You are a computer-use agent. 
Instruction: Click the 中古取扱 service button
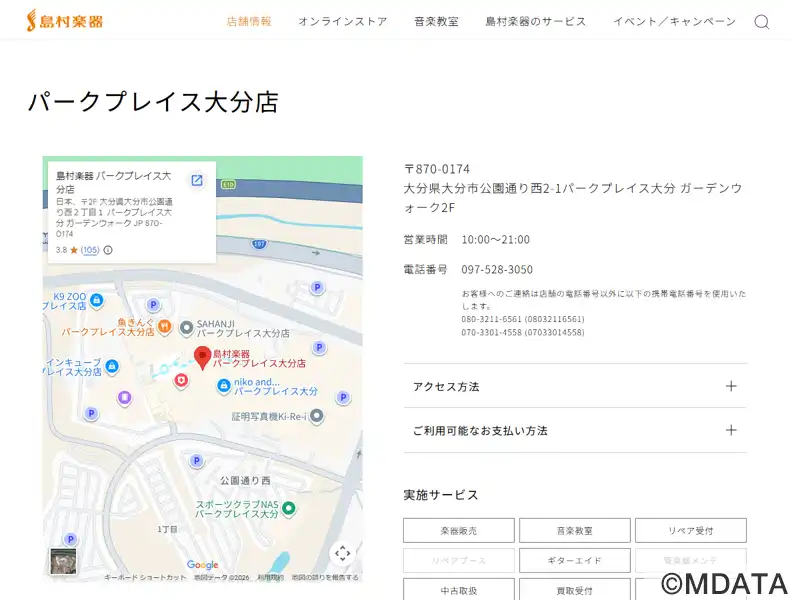(459, 590)
